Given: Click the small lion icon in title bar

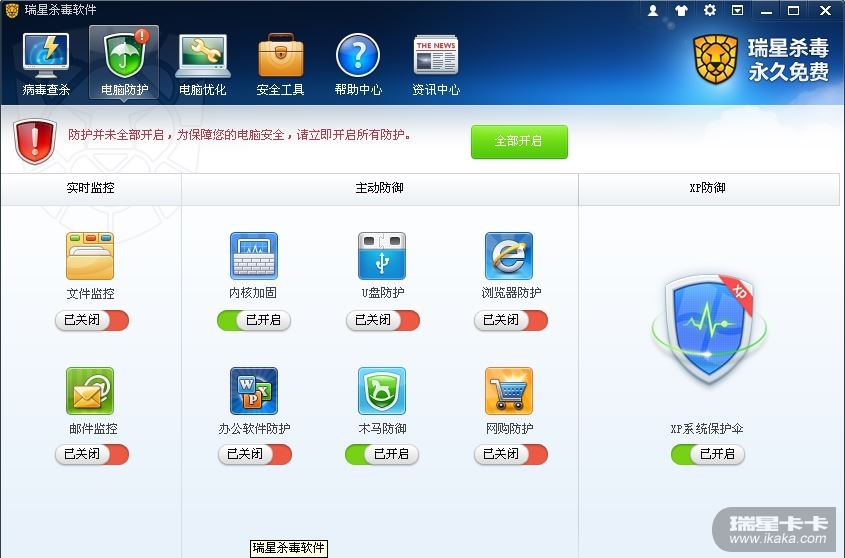Looking at the screenshot, I should [x=11, y=10].
